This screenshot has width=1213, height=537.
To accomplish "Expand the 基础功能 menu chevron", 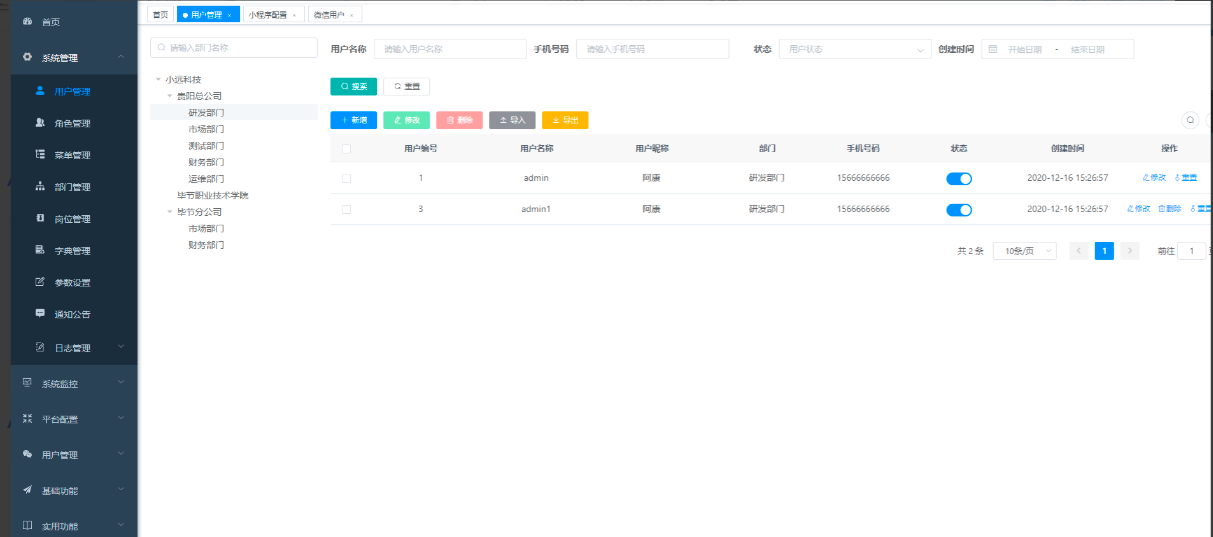I will coord(121,490).
